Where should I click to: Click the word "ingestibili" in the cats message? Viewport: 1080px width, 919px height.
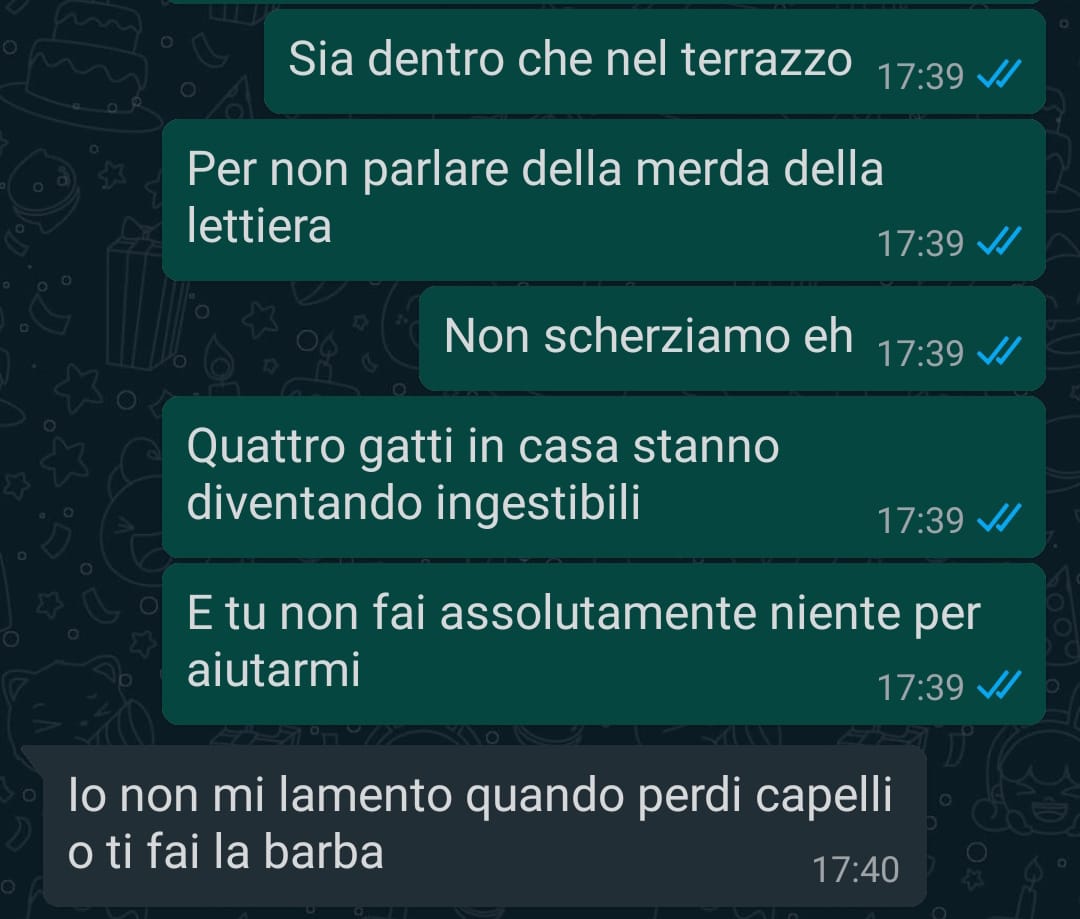538,504
